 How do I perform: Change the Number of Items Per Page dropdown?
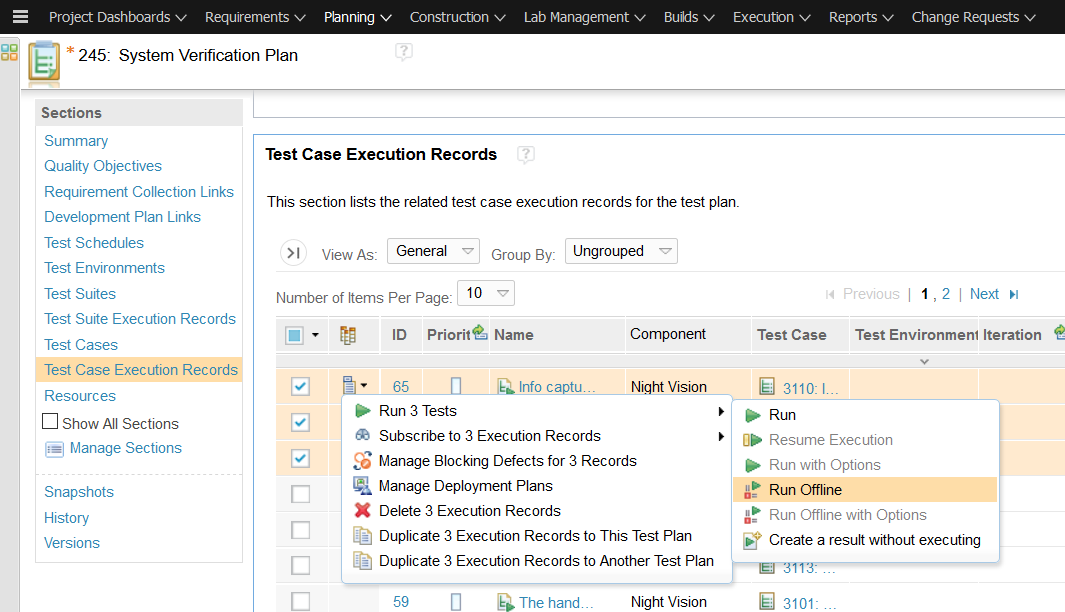coord(485,294)
